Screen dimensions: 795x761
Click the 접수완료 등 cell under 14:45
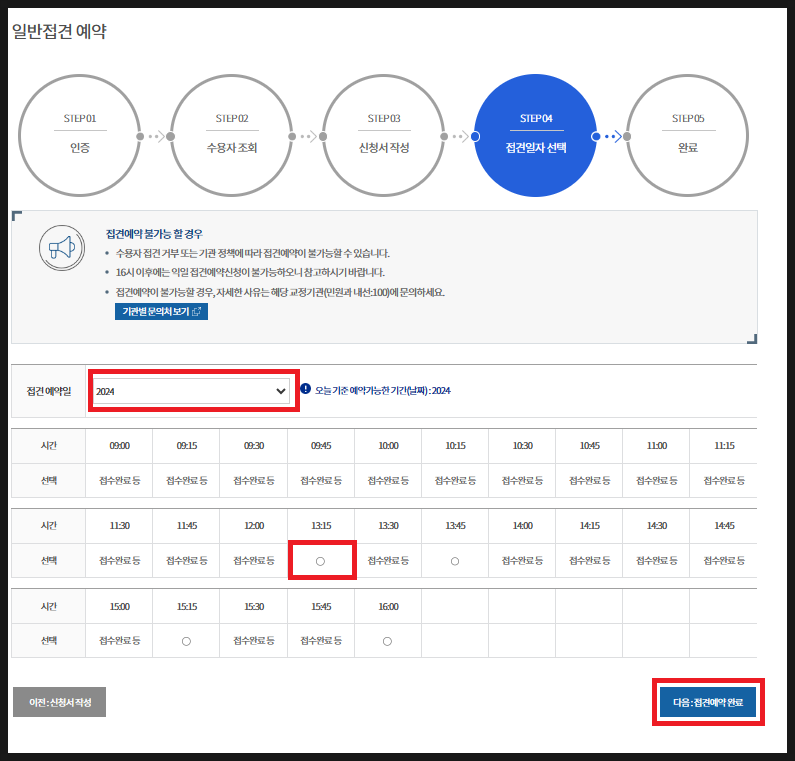click(x=723, y=561)
